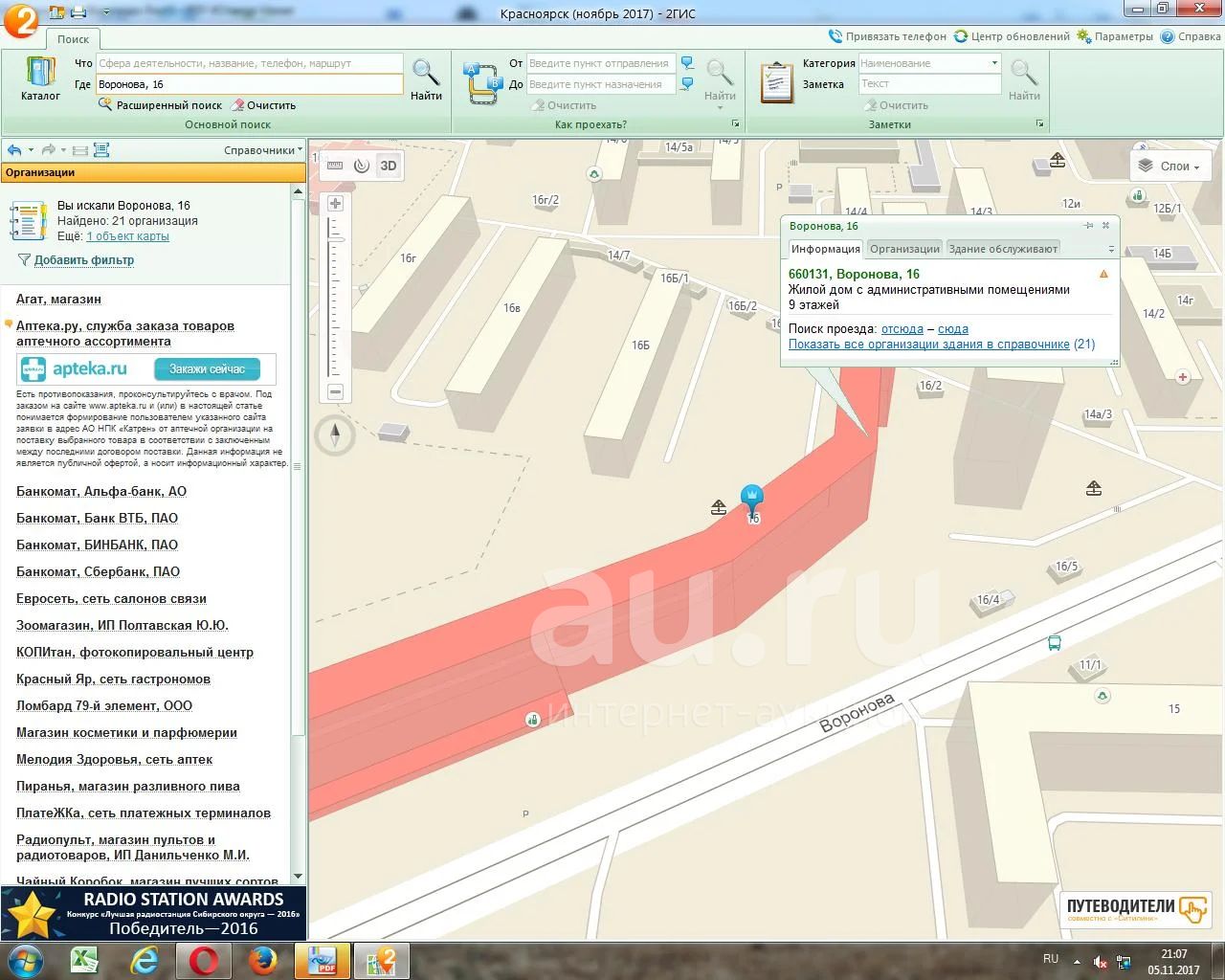
Task: Open Банкомат, Сбербанк, ПАО entry
Action: [98, 571]
